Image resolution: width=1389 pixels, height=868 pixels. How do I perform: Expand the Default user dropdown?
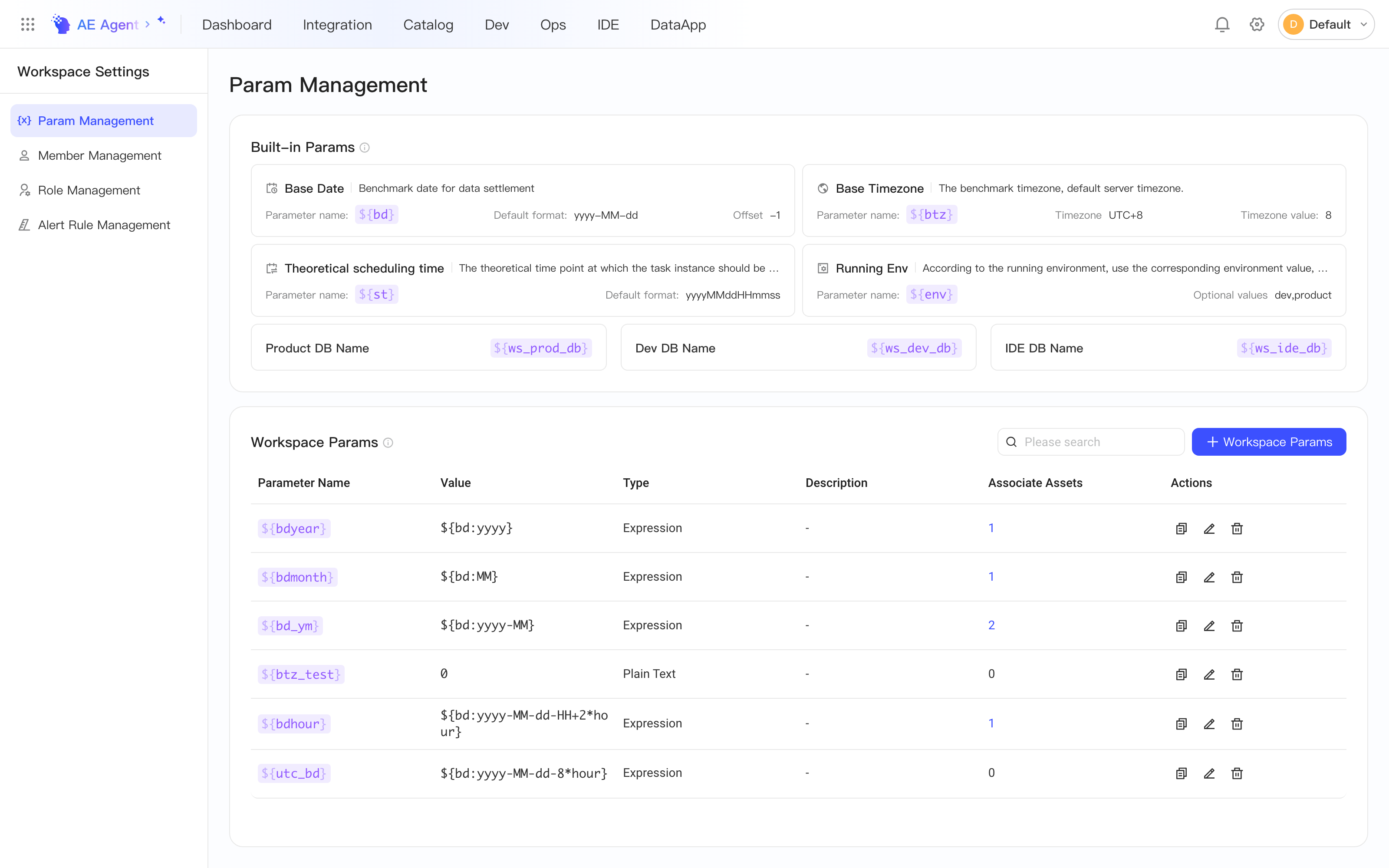(x=1326, y=24)
